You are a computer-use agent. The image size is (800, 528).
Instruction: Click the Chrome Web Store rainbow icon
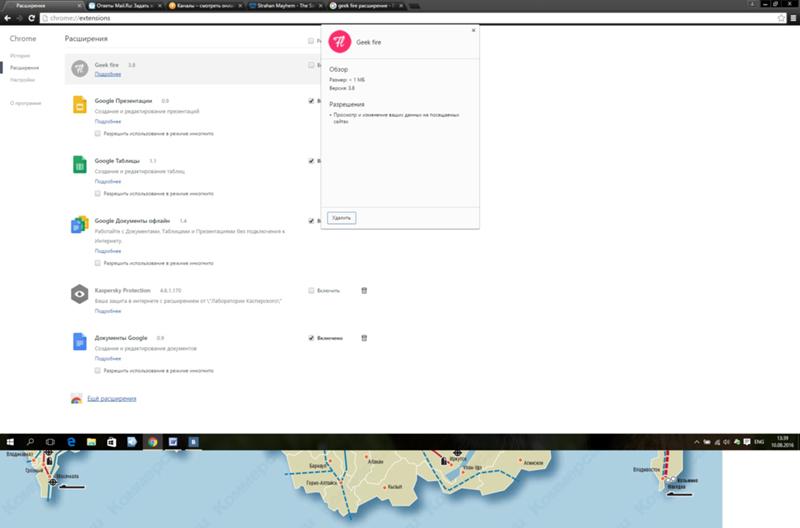pos(77,399)
